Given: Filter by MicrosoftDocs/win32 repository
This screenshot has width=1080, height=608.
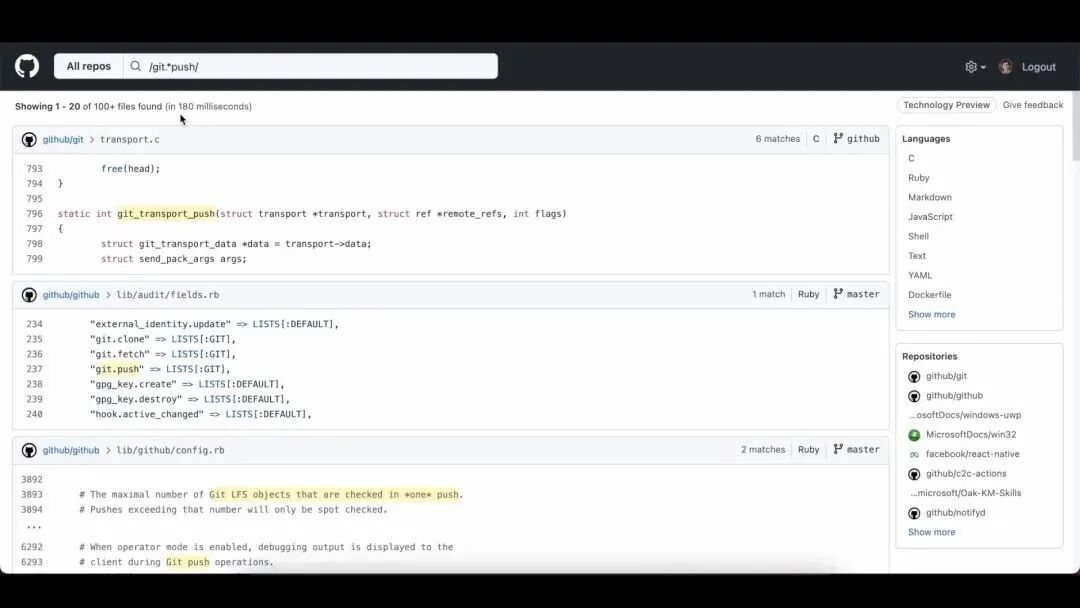Looking at the screenshot, I should pos(970,434).
